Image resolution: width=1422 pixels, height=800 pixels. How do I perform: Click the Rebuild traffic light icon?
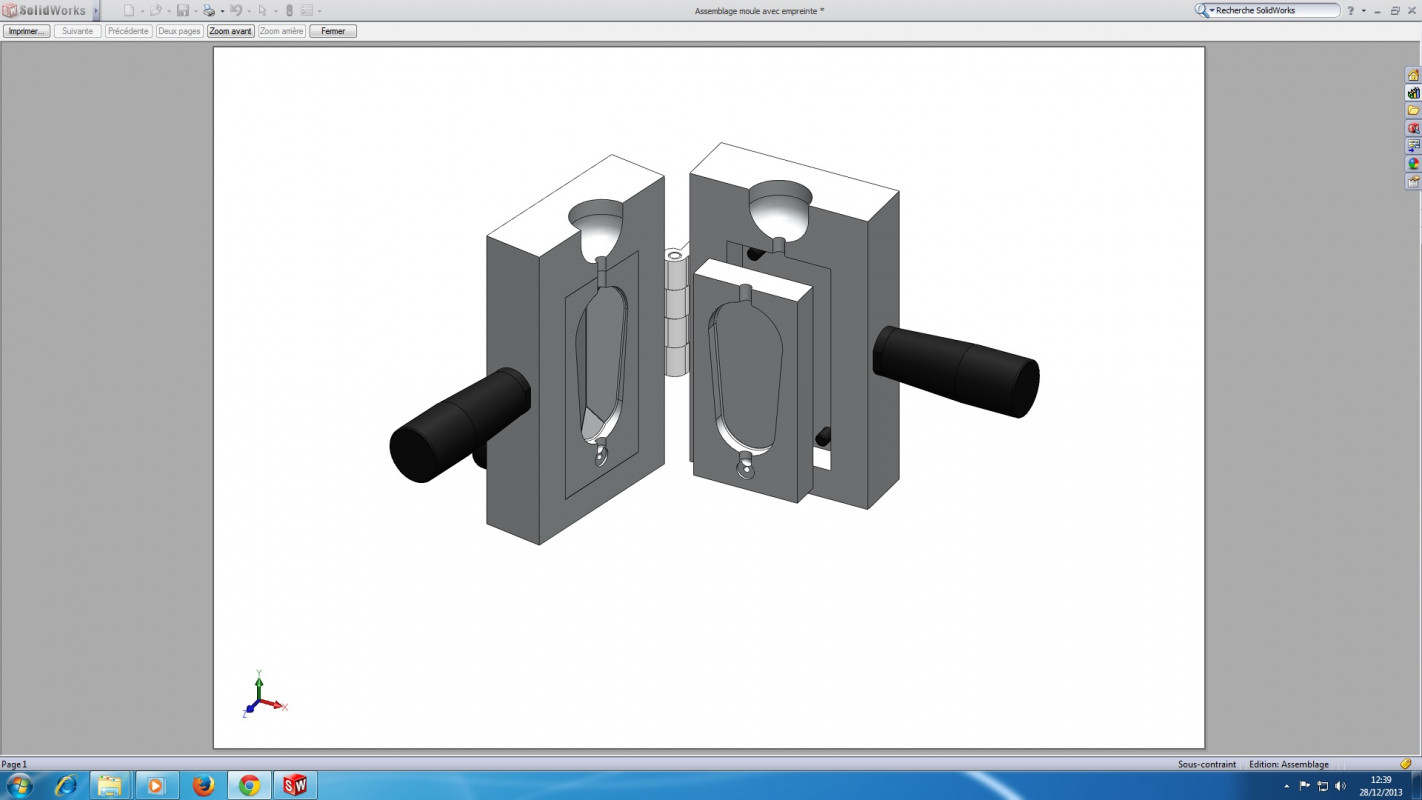pyautogui.click(x=289, y=10)
